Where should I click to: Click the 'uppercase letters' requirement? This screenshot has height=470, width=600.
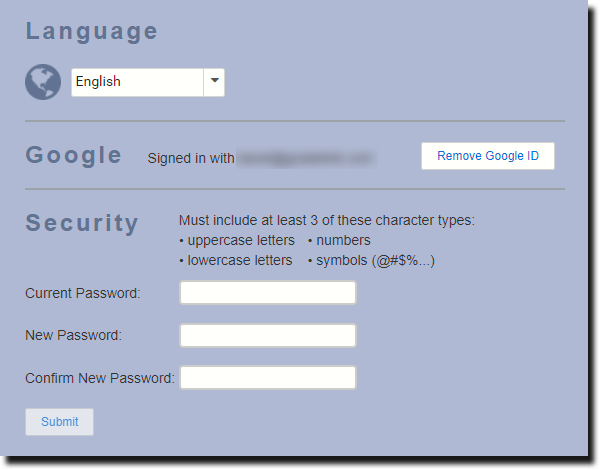pyautogui.click(x=241, y=240)
